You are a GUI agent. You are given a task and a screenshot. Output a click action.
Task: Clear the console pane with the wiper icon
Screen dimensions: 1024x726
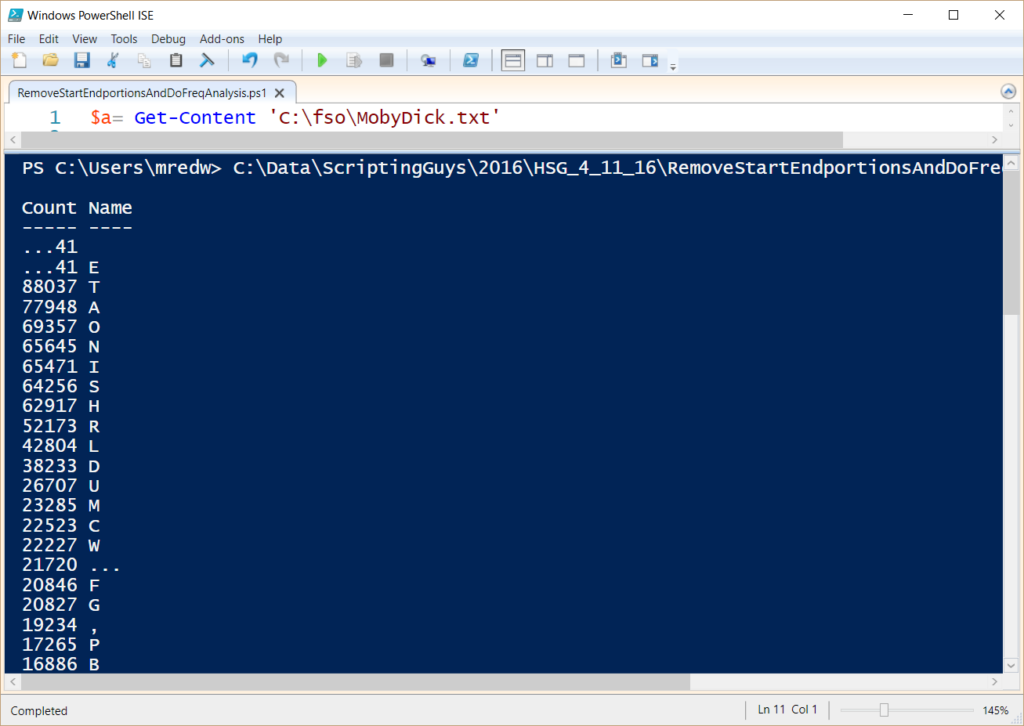[x=207, y=61]
